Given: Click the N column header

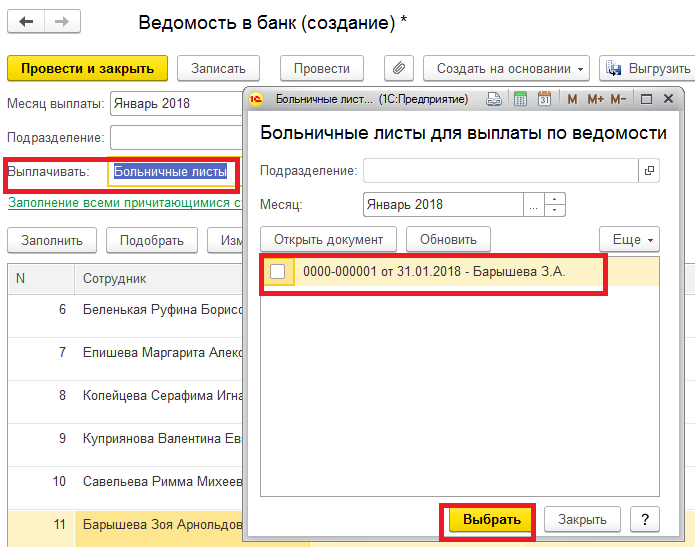Looking at the screenshot, I should point(41,279).
